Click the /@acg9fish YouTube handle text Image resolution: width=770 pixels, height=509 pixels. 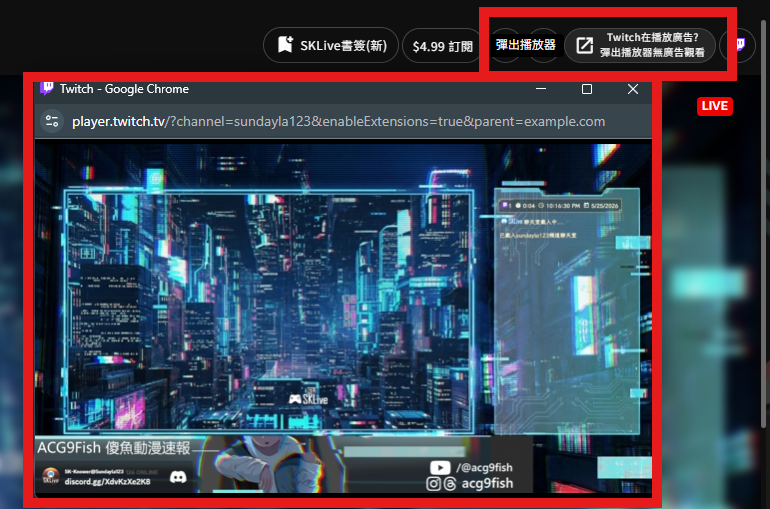click(484, 467)
